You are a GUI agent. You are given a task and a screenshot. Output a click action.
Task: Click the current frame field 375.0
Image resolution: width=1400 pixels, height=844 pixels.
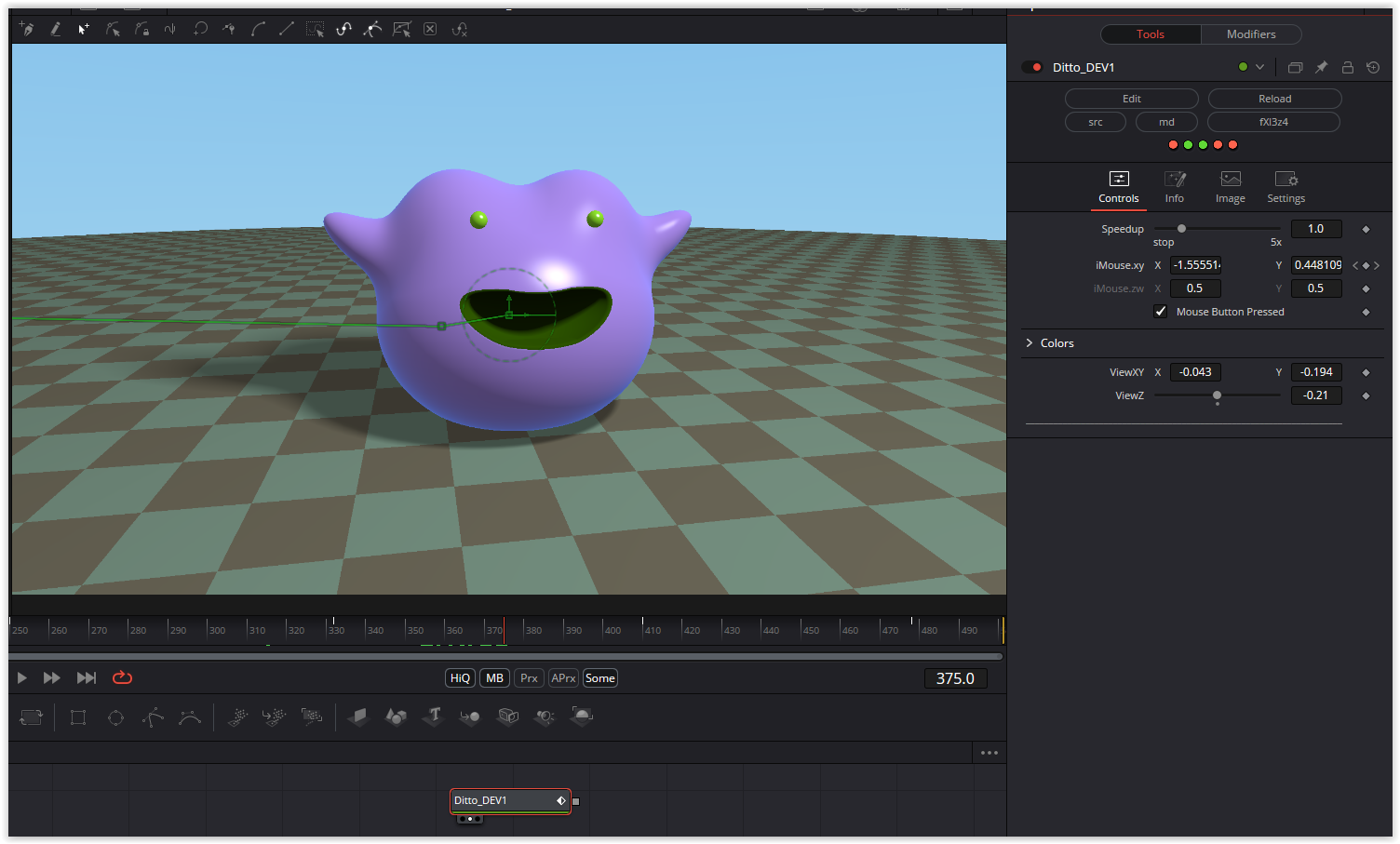tap(955, 678)
